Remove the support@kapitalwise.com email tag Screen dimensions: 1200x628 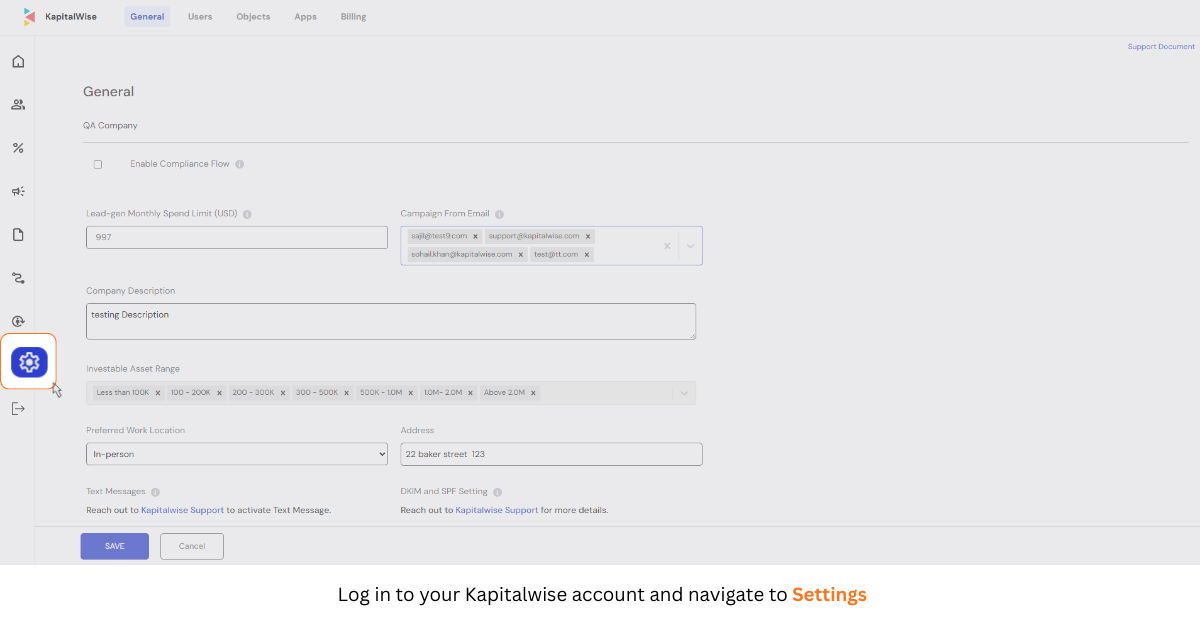pyautogui.click(x=588, y=236)
